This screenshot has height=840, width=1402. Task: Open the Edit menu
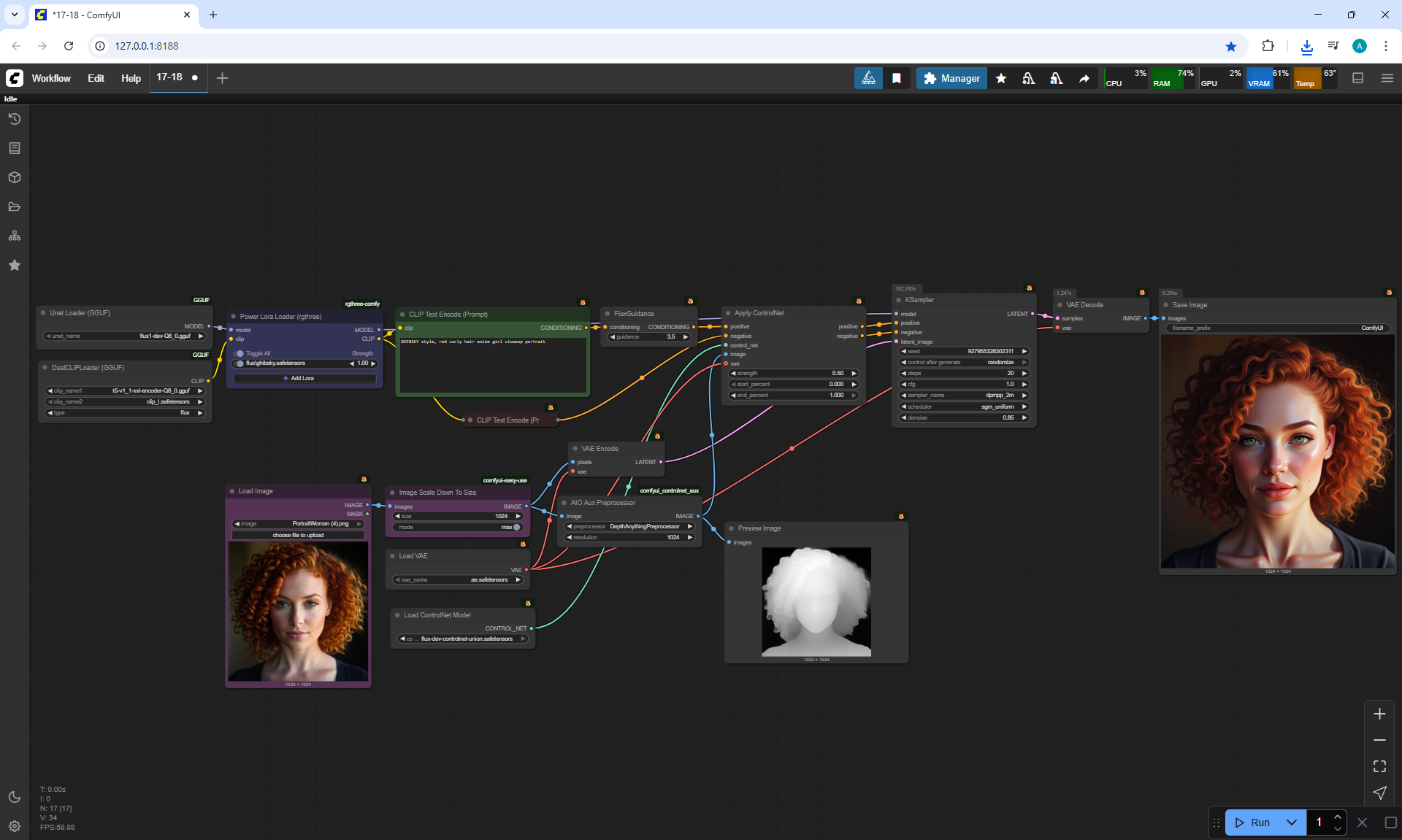(x=96, y=78)
